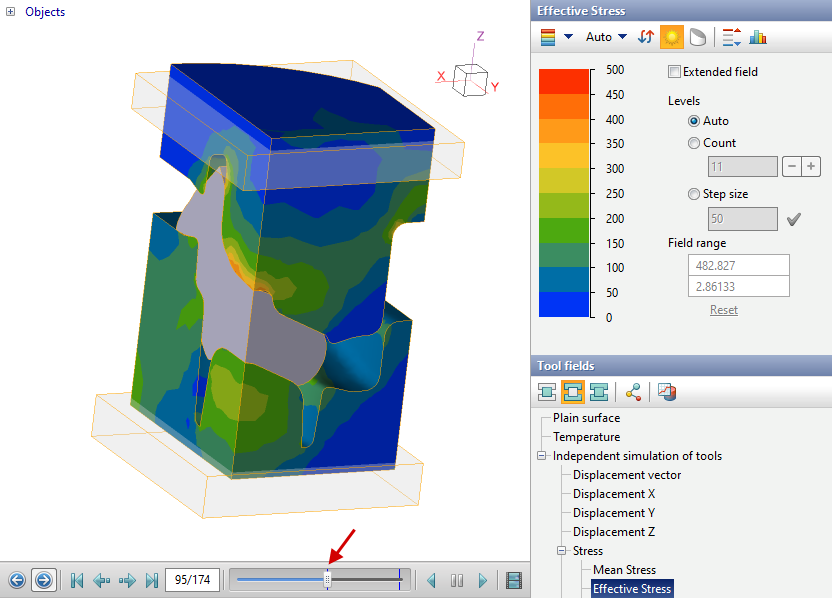This screenshot has height=598, width=832.
Task: Select Mean Stress in the field tree
Action: pyautogui.click(x=624, y=570)
